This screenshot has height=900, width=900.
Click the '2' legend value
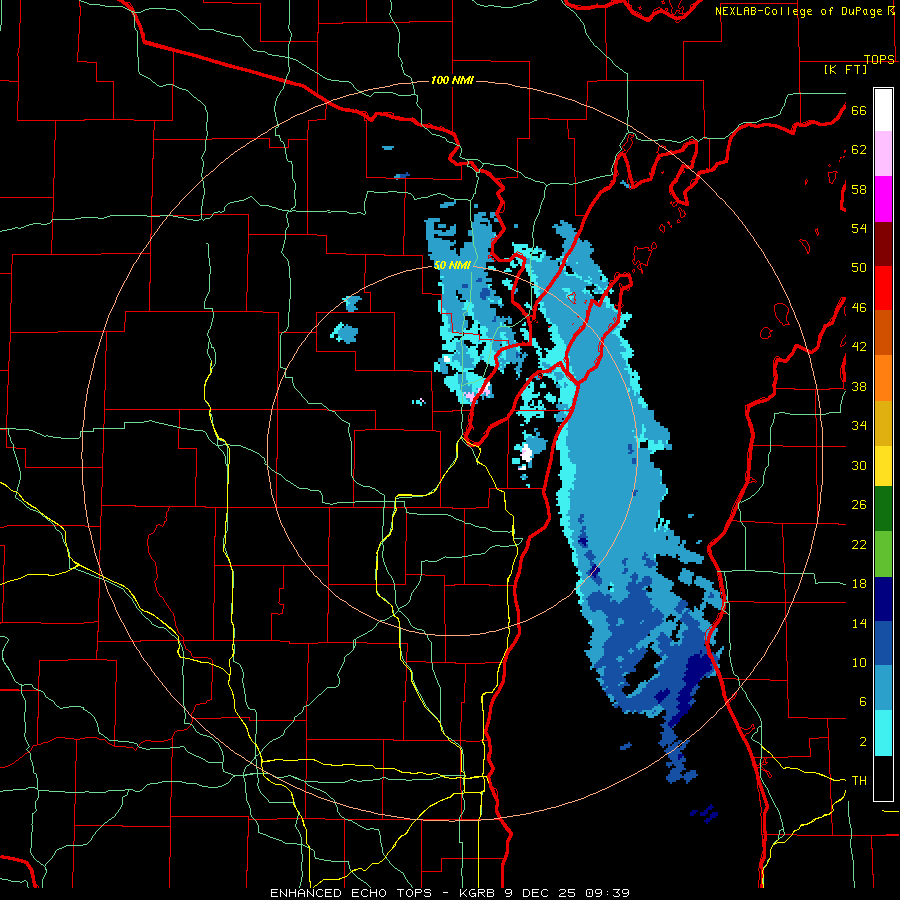pyautogui.click(x=863, y=742)
